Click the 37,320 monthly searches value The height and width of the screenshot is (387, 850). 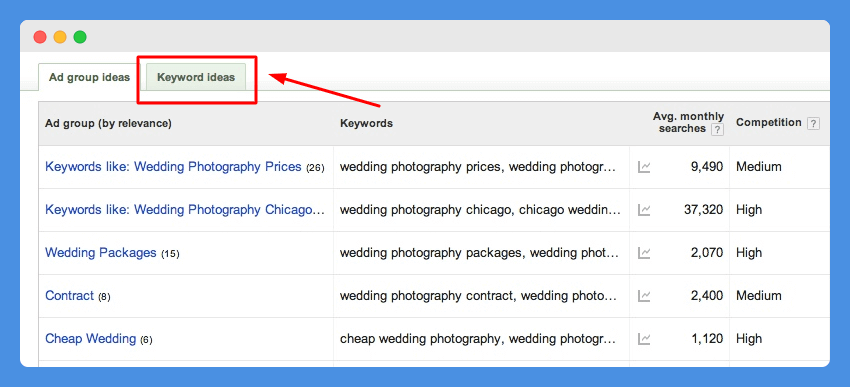pos(703,210)
